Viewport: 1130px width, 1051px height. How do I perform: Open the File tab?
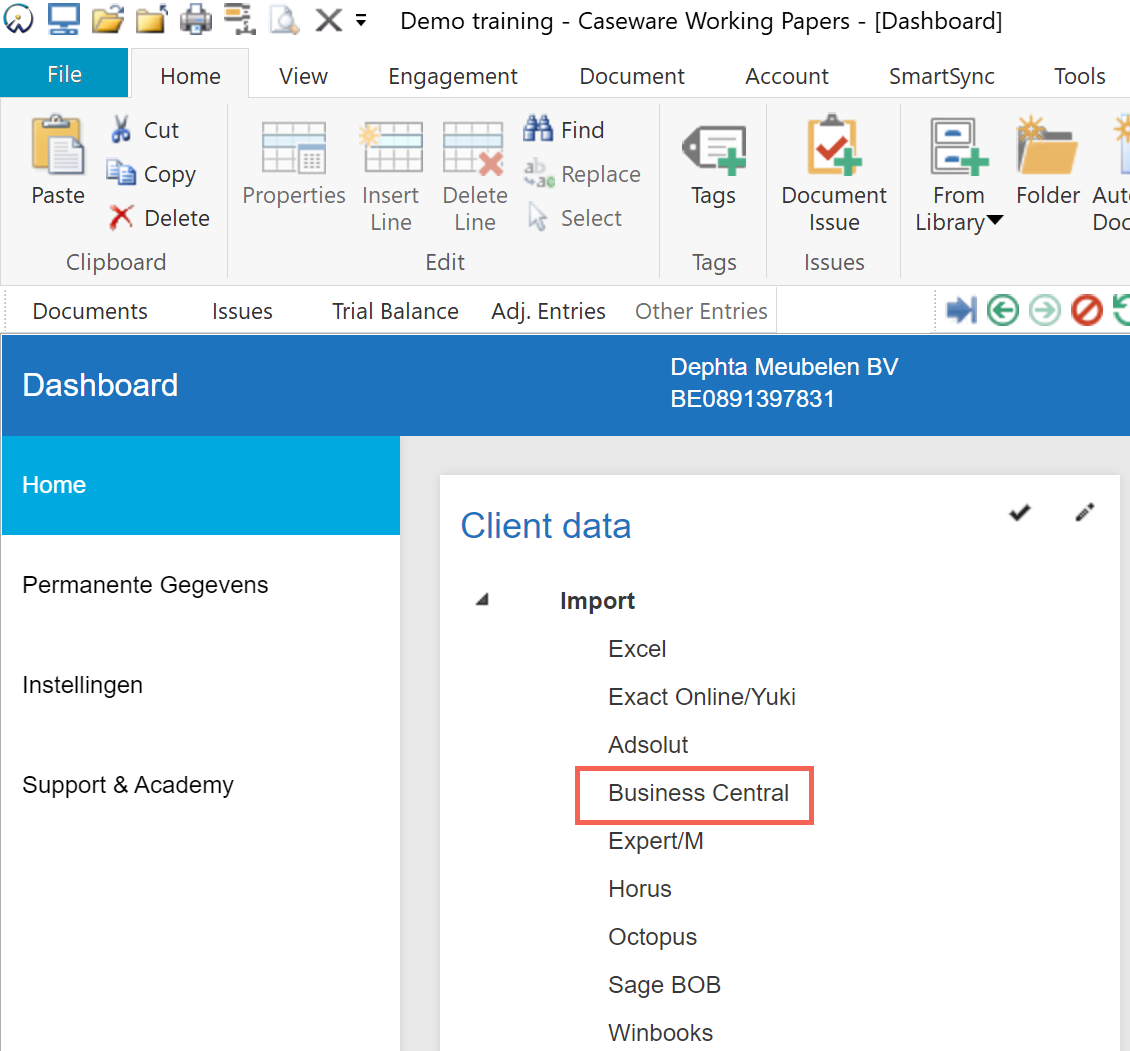coord(64,74)
